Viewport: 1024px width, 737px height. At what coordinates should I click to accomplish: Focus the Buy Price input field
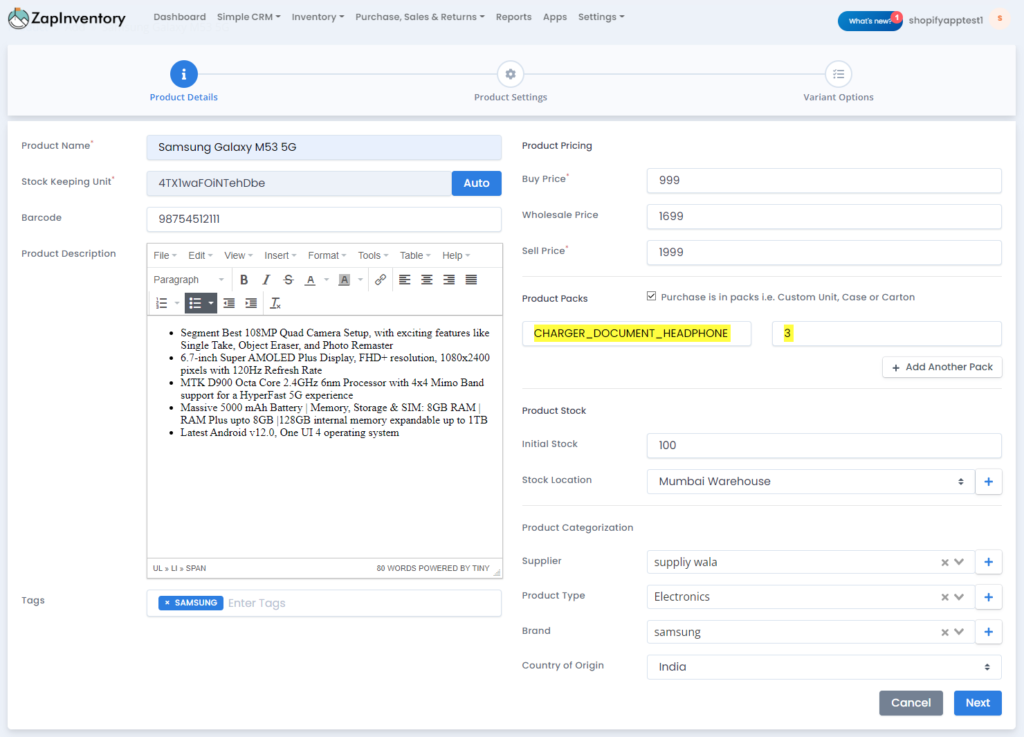coord(824,181)
